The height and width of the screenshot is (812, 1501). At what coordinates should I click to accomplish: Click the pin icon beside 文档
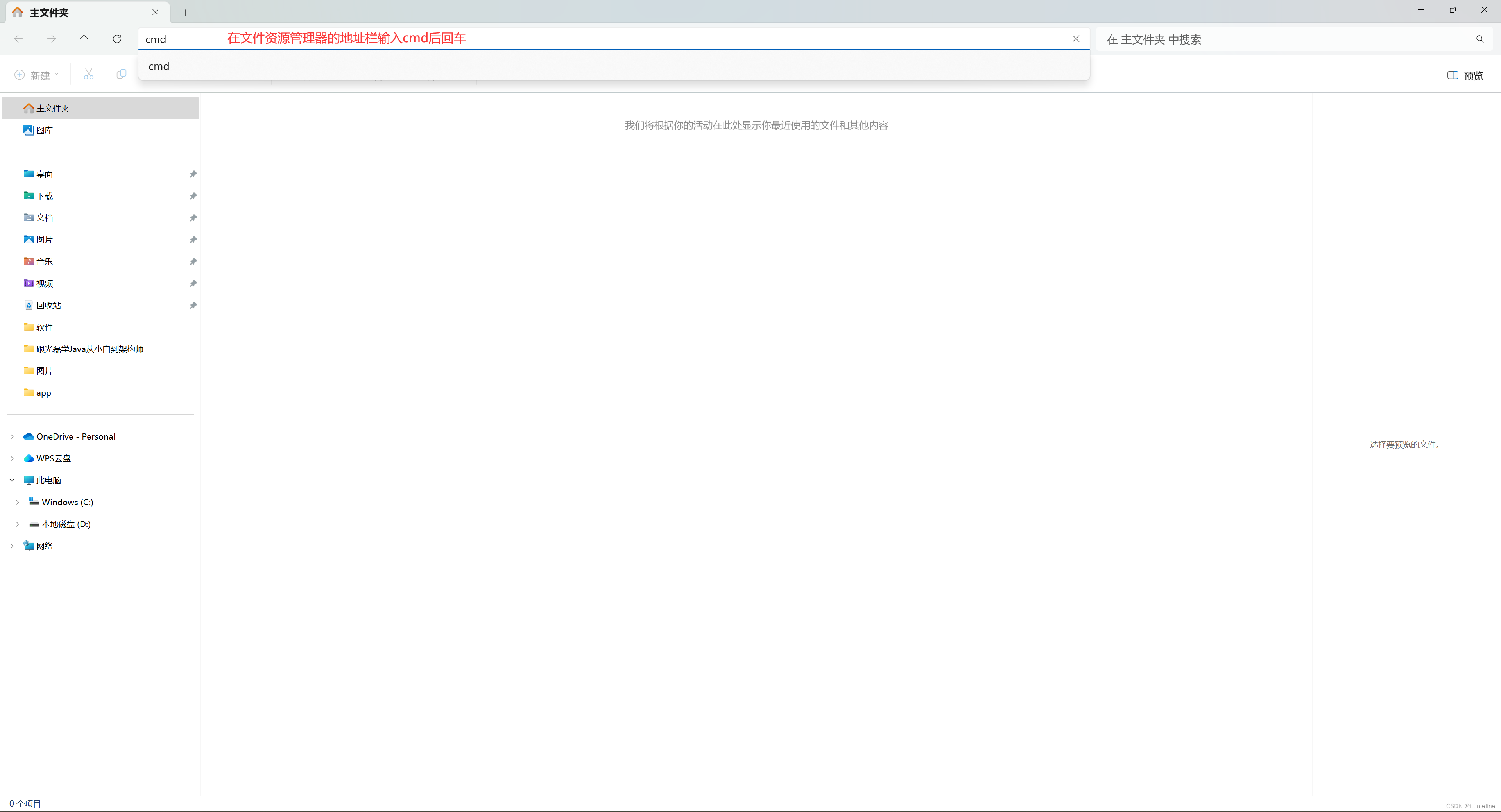click(x=193, y=218)
